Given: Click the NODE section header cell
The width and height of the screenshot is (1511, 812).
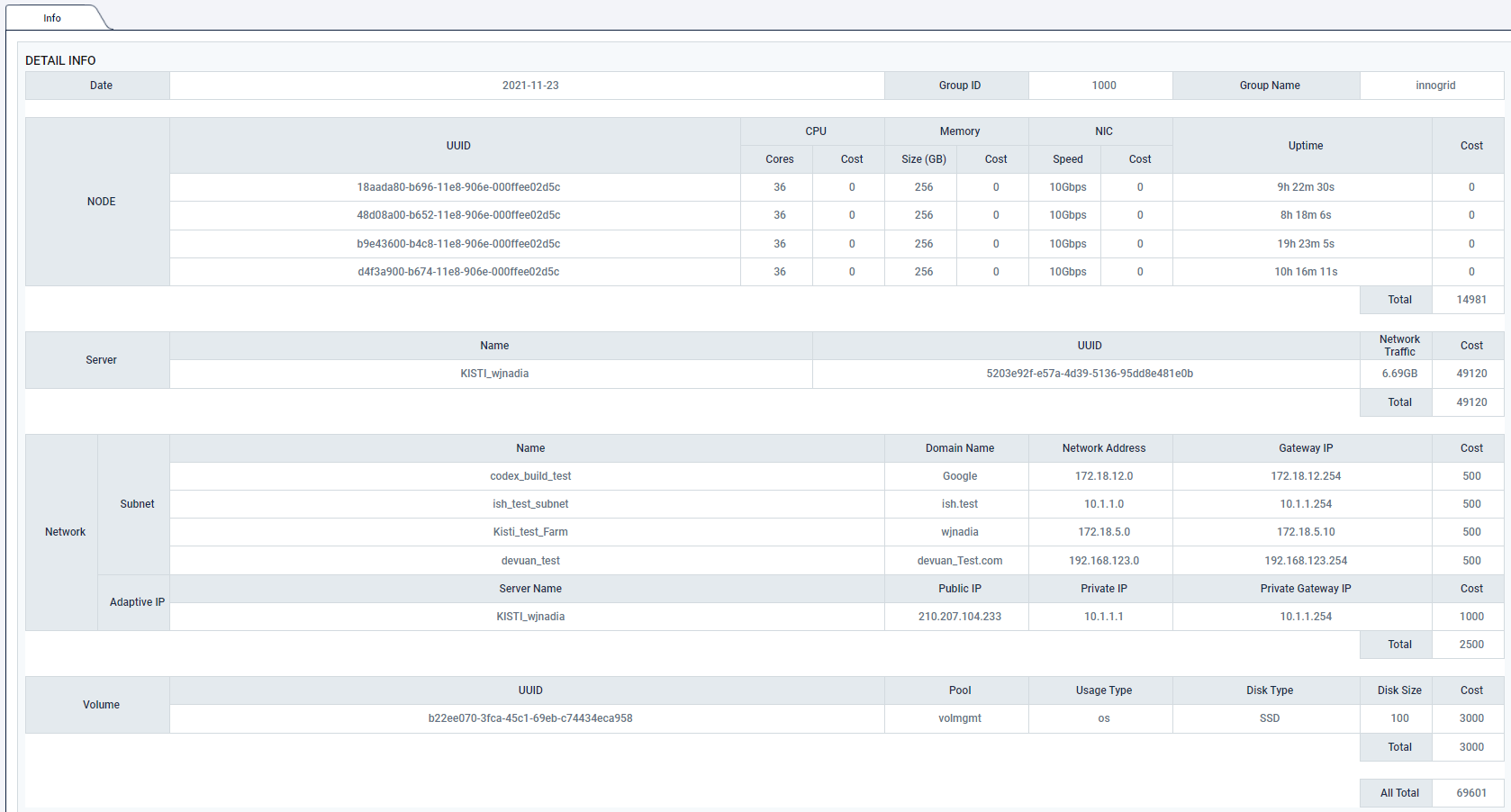Looking at the screenshot, I should (97, 202).
